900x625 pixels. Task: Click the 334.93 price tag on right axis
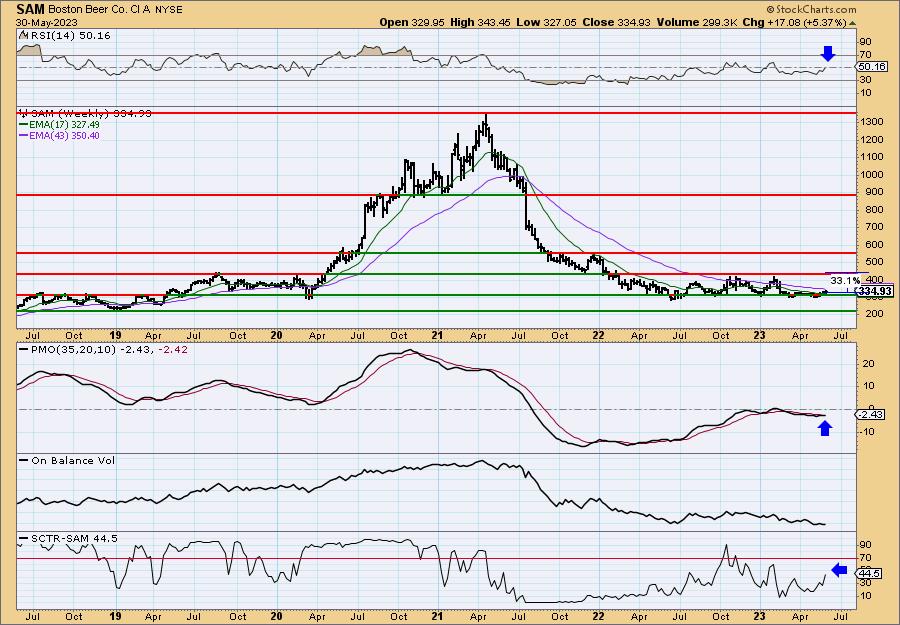[x=876, y=292]
